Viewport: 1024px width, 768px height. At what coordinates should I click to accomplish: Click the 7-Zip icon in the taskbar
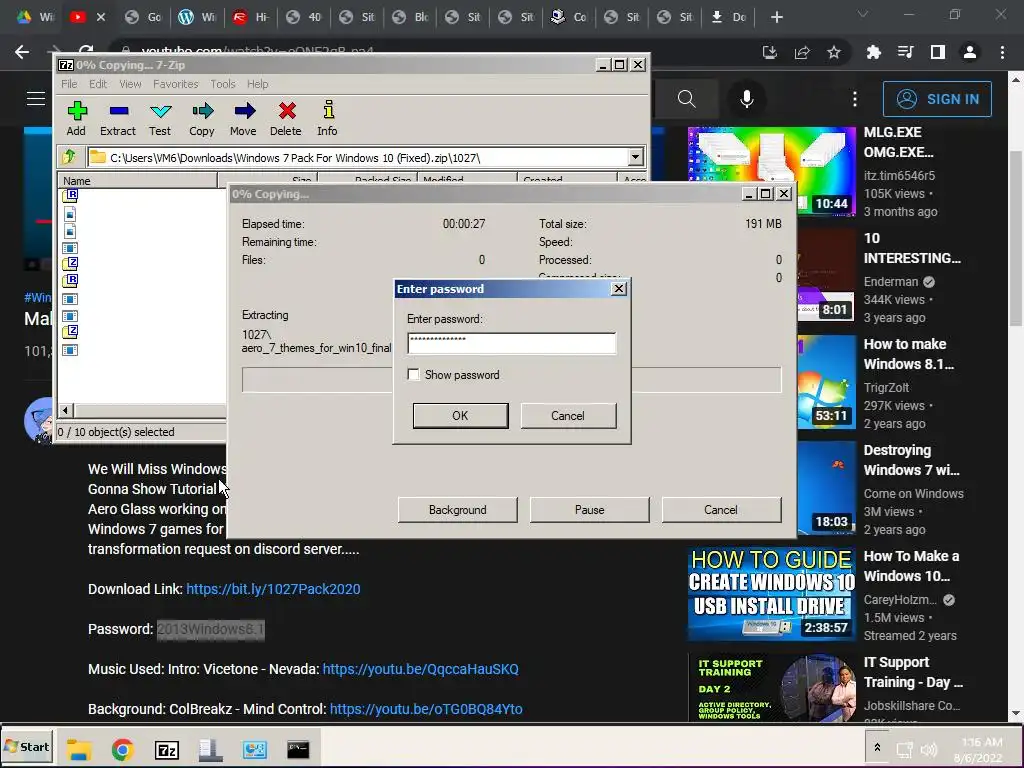(x=167, y=750)
